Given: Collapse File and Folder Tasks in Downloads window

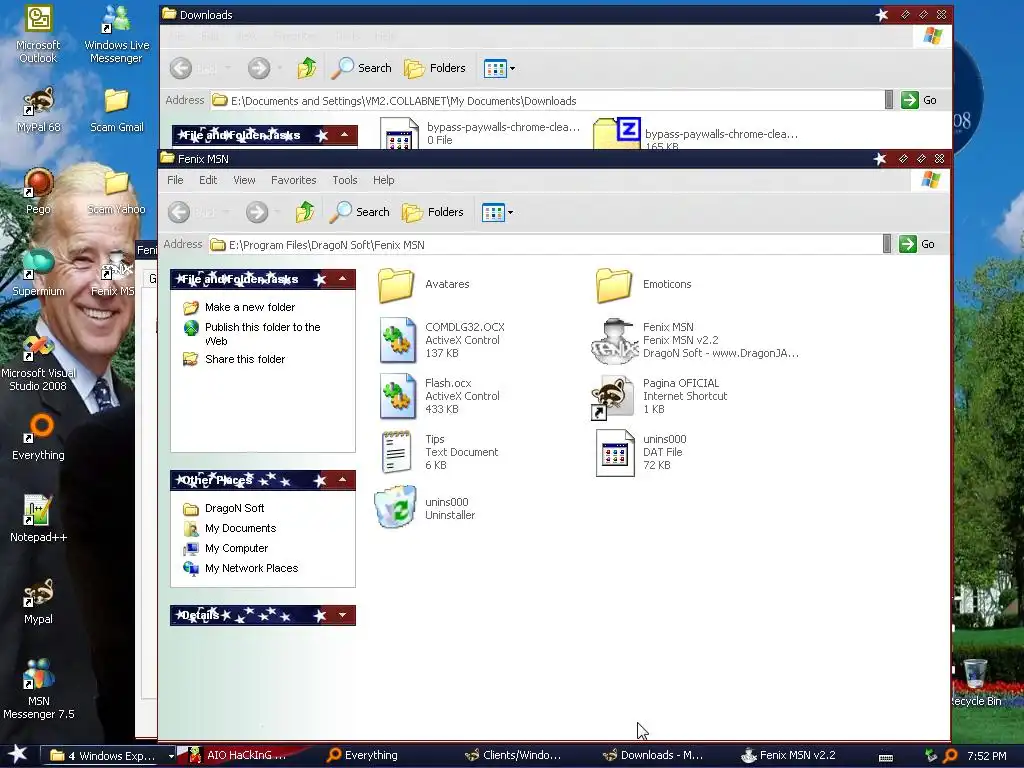Looking at the screenshot, I should tap(345, 135).
